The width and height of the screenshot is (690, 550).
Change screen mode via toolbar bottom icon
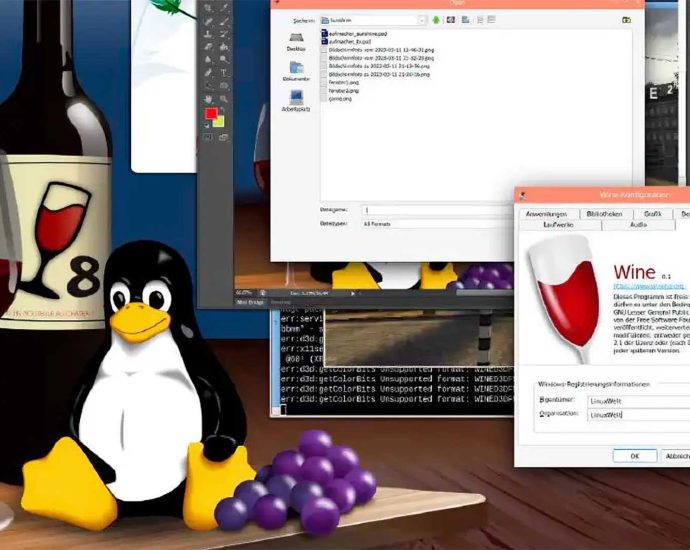tap(223, 136)
